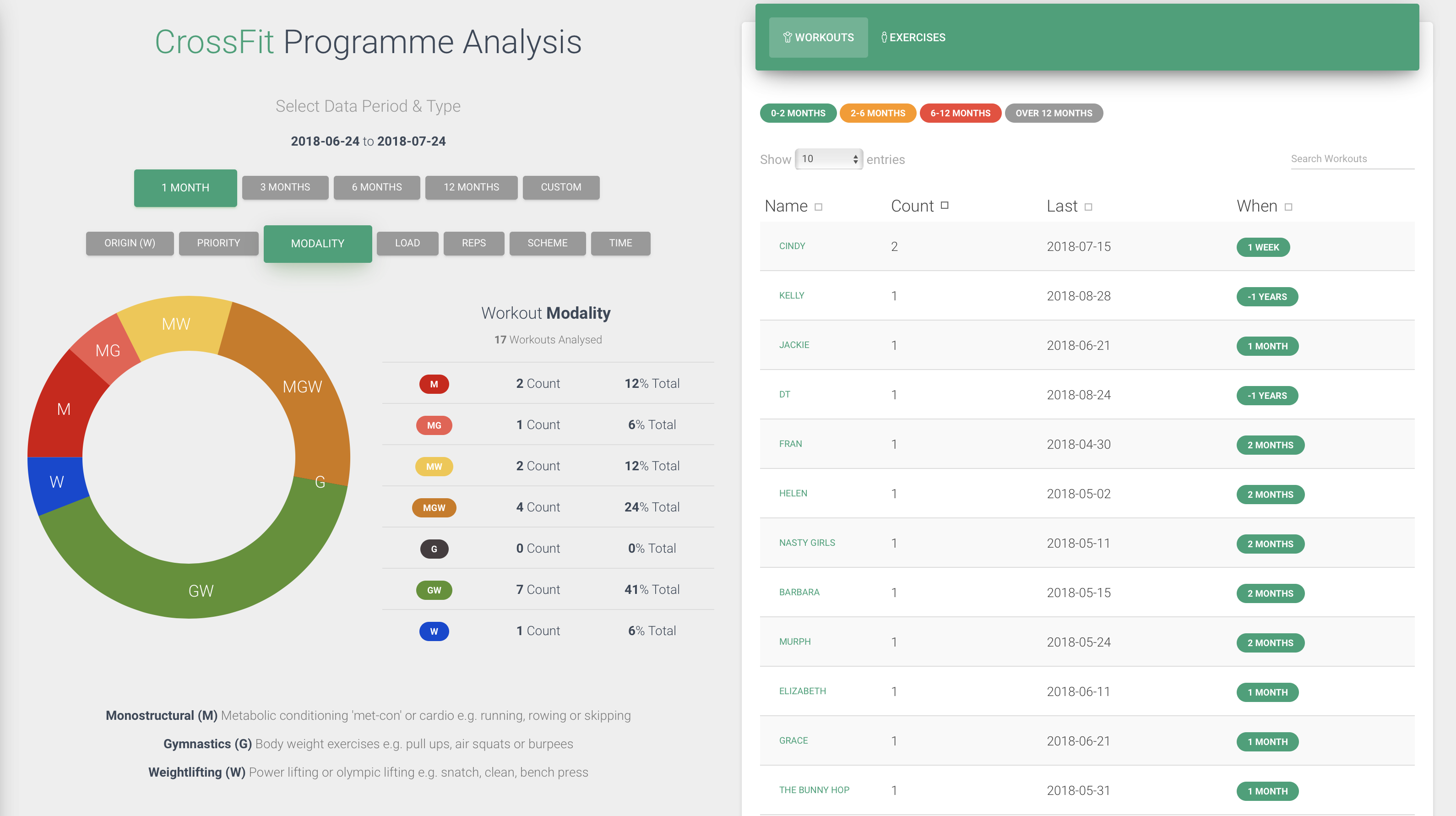Choose the 12 Months period

tap(471, 187)
